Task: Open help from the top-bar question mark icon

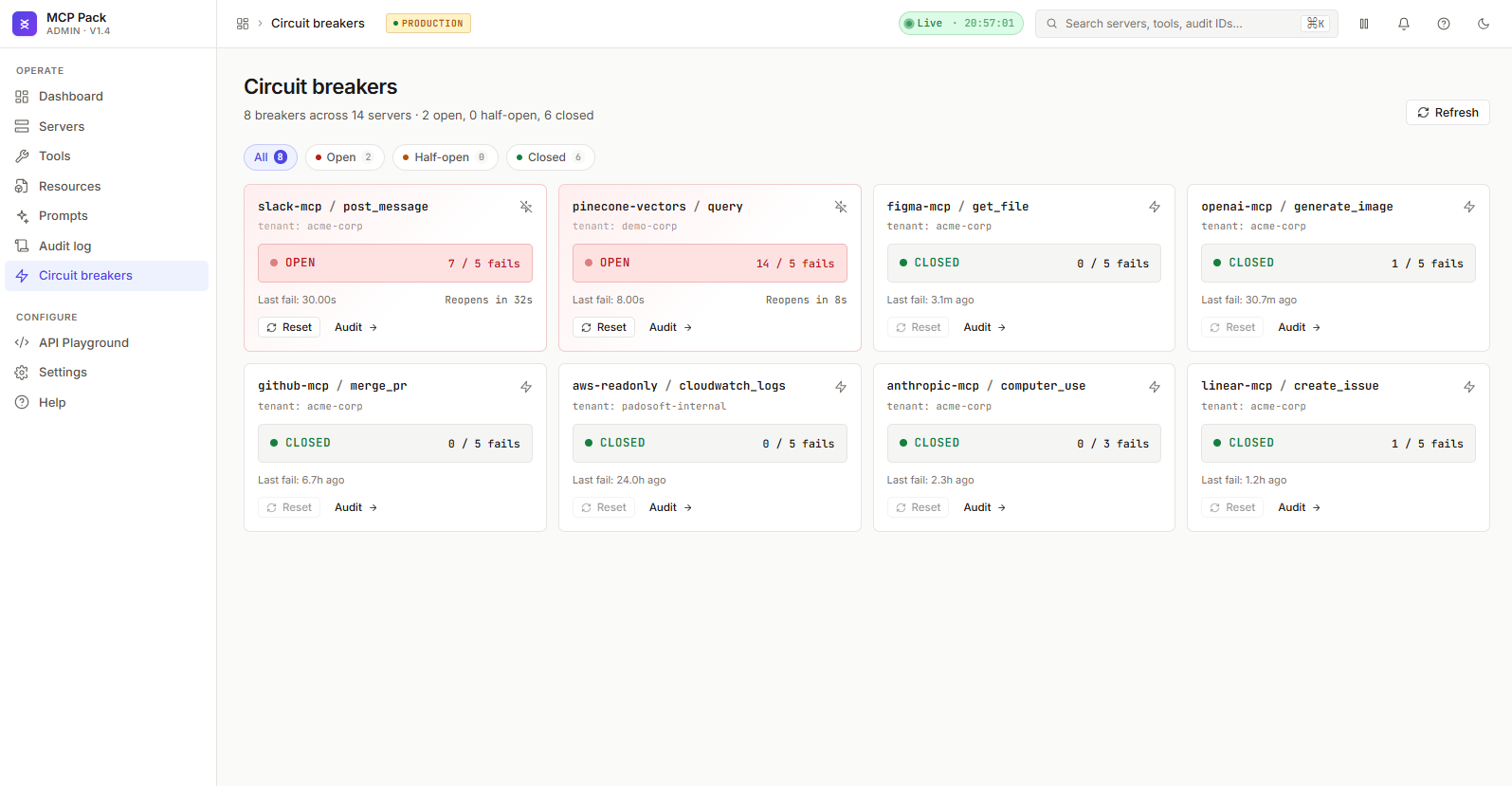Action: 1444,24
